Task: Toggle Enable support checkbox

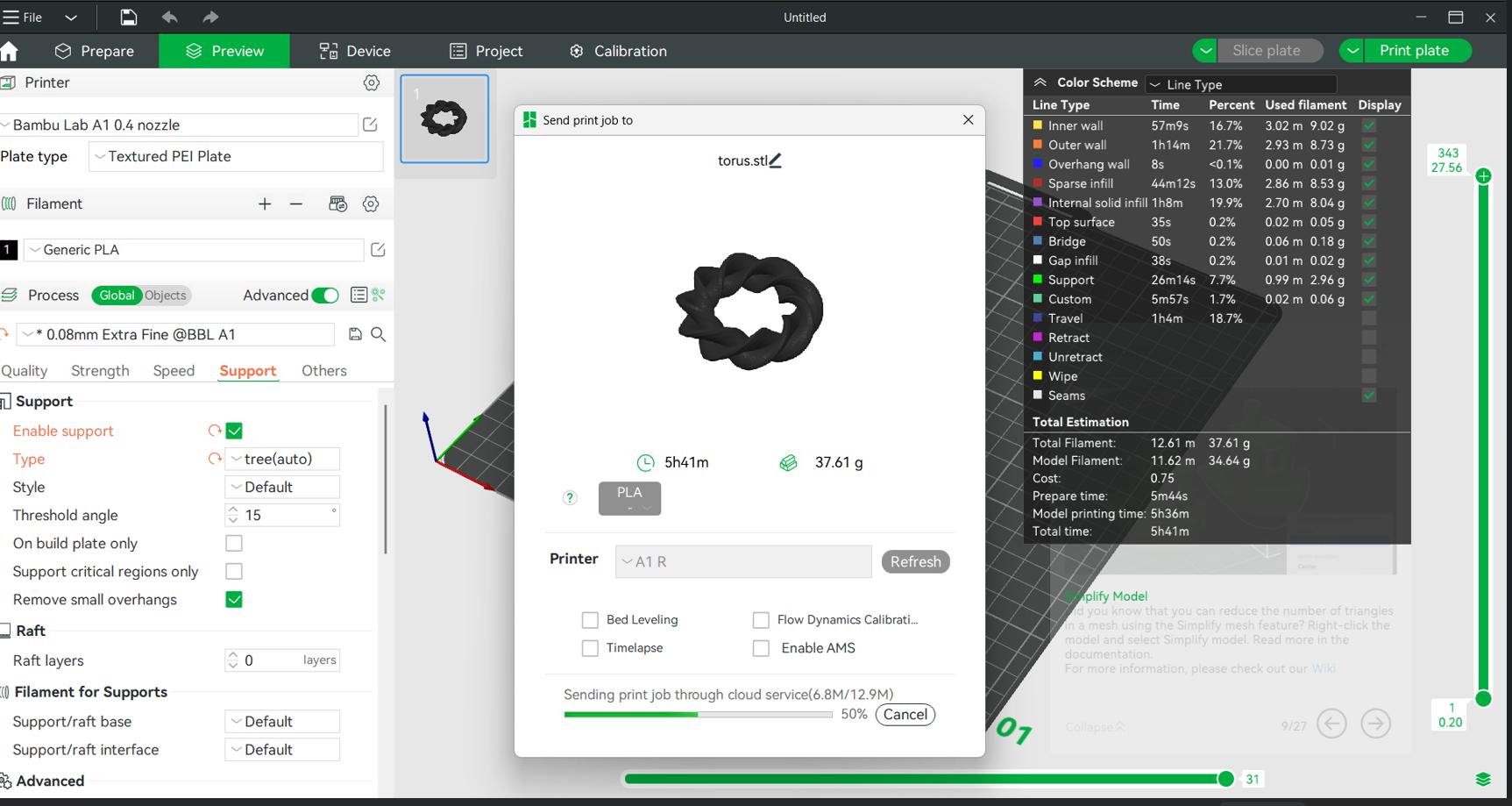Action: click(234, 431)
